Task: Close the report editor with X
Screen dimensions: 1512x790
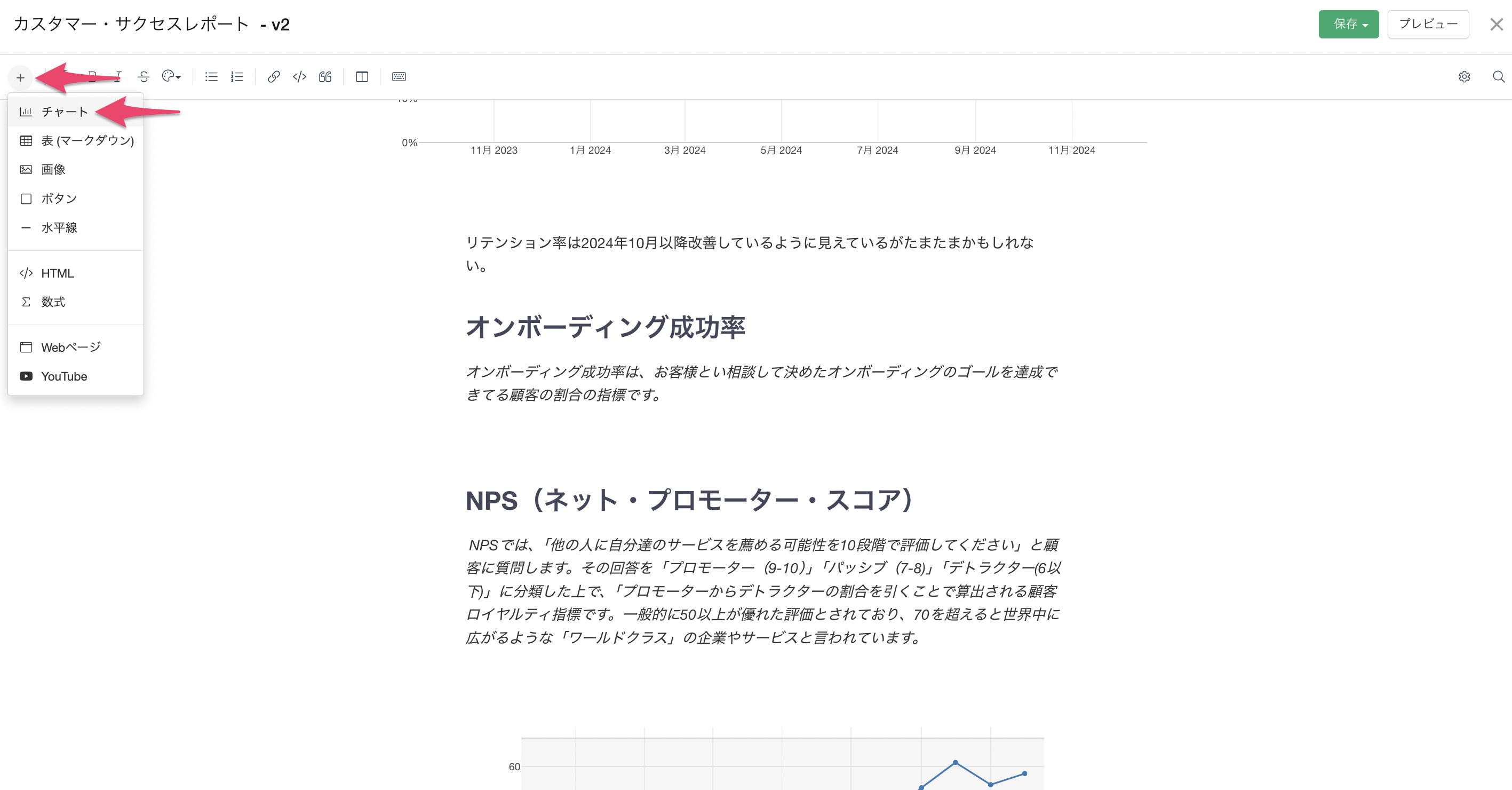Action: point(1496,24)
